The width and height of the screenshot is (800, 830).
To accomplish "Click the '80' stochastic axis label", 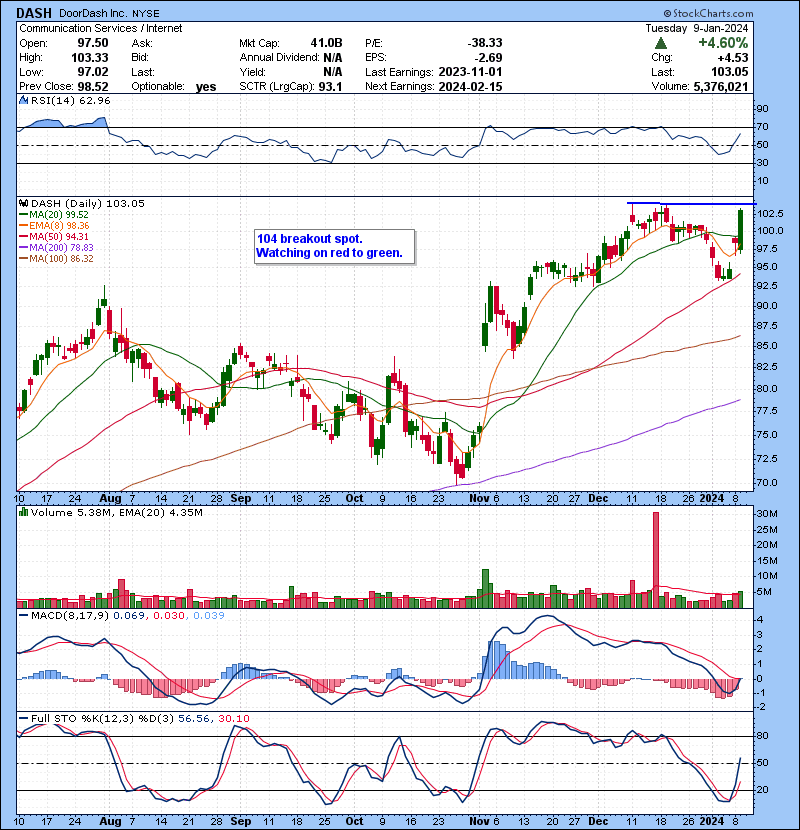I will tap(762, 736).
